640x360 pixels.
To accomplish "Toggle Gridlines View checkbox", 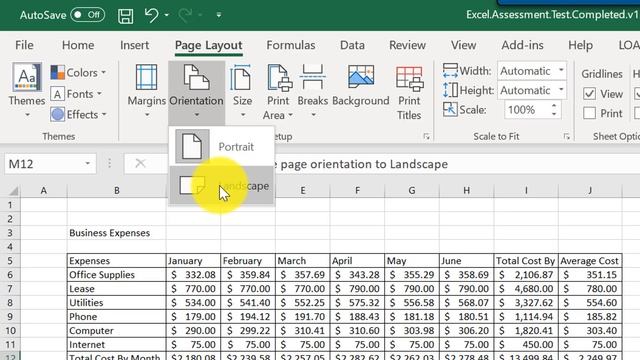I will pos(589,94).
